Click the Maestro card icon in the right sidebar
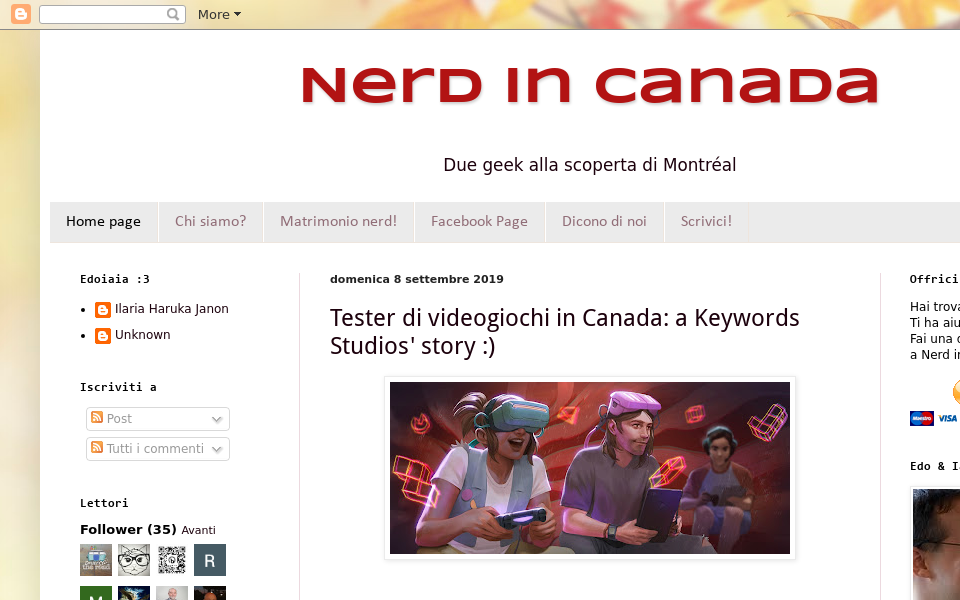Screen dimensions: 960x600 pos(921,418)
